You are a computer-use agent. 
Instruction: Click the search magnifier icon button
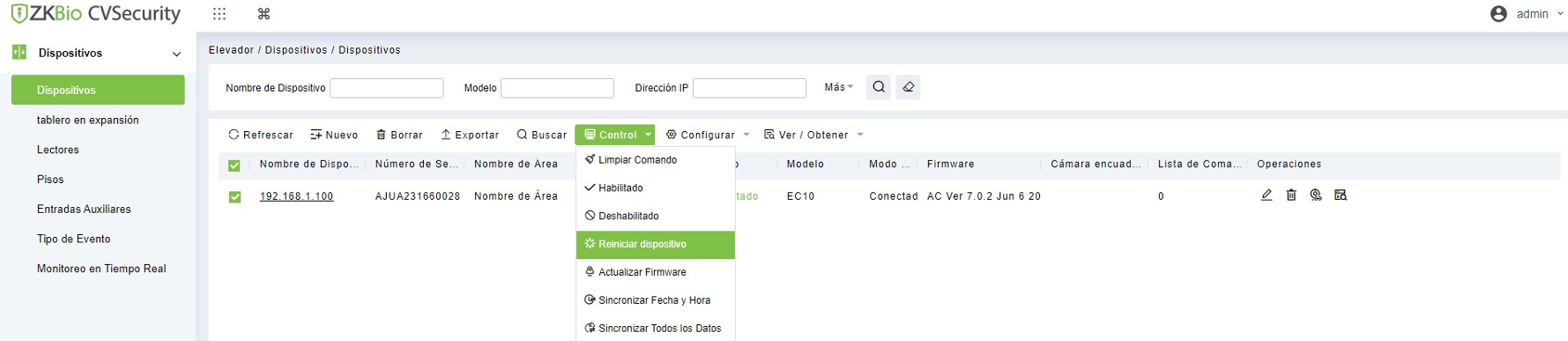(879, 87)
